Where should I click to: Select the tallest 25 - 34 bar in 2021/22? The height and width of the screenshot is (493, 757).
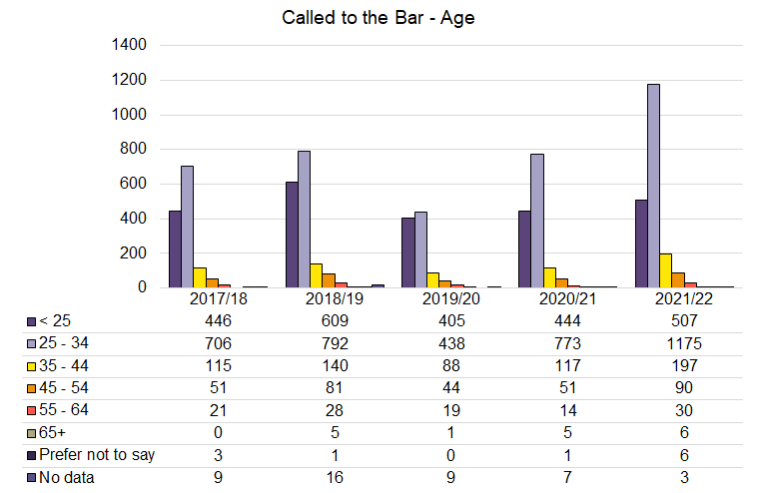[653, 185]
